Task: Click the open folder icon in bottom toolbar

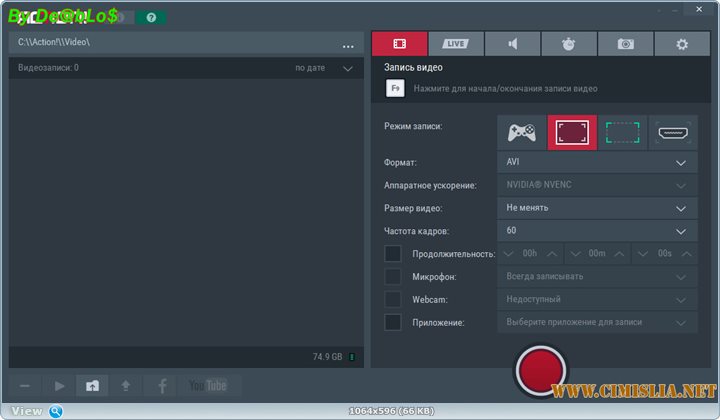Action: tap(91, 385)
